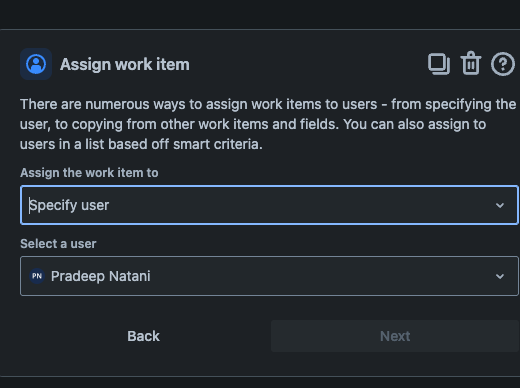Viewport: 520px width, 388px height.
Task: Click the empty panel area below the Back button
Action: pos(143,364)
